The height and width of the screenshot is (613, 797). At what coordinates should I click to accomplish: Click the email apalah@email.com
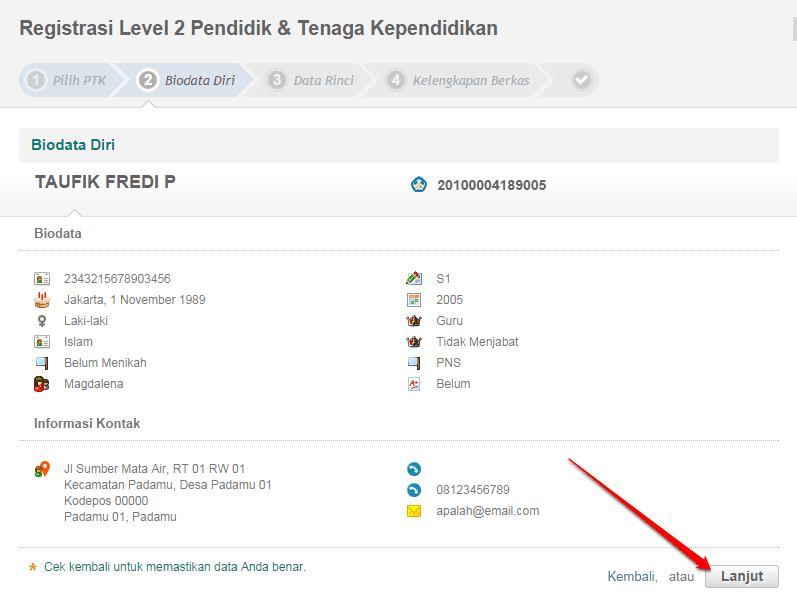(x=487, y=511)
